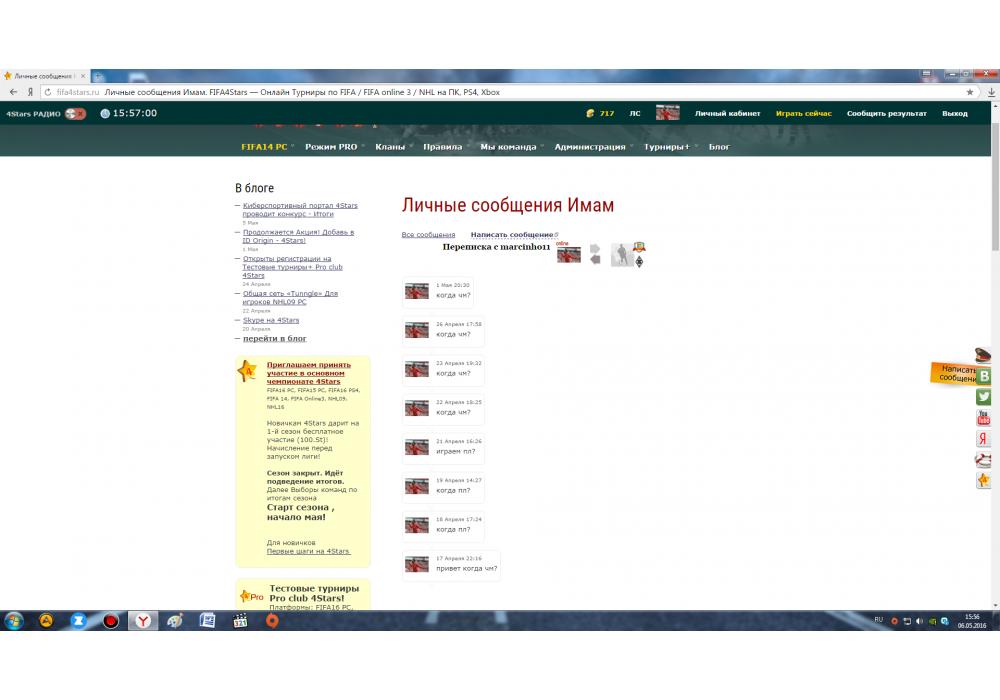
Task: Click the Yandex icon in side panel
Action: click(984, 439)
